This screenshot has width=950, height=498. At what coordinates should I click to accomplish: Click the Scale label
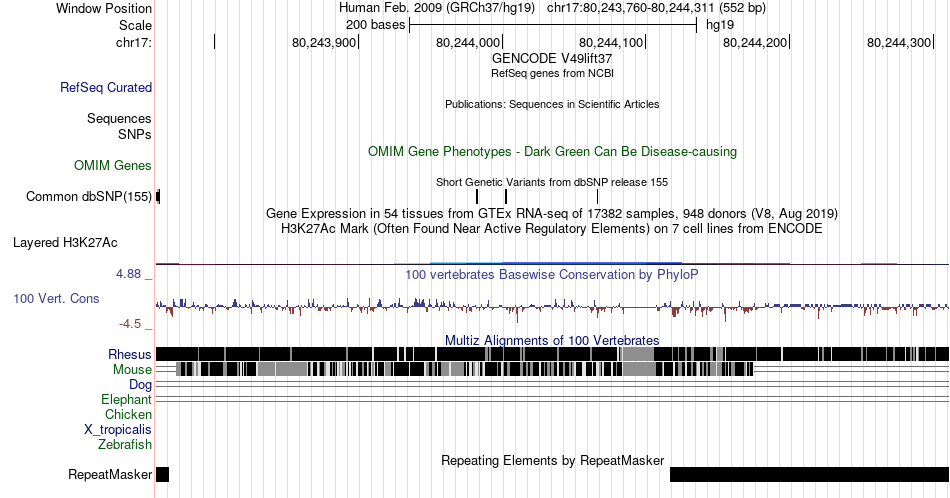[135, 25]
